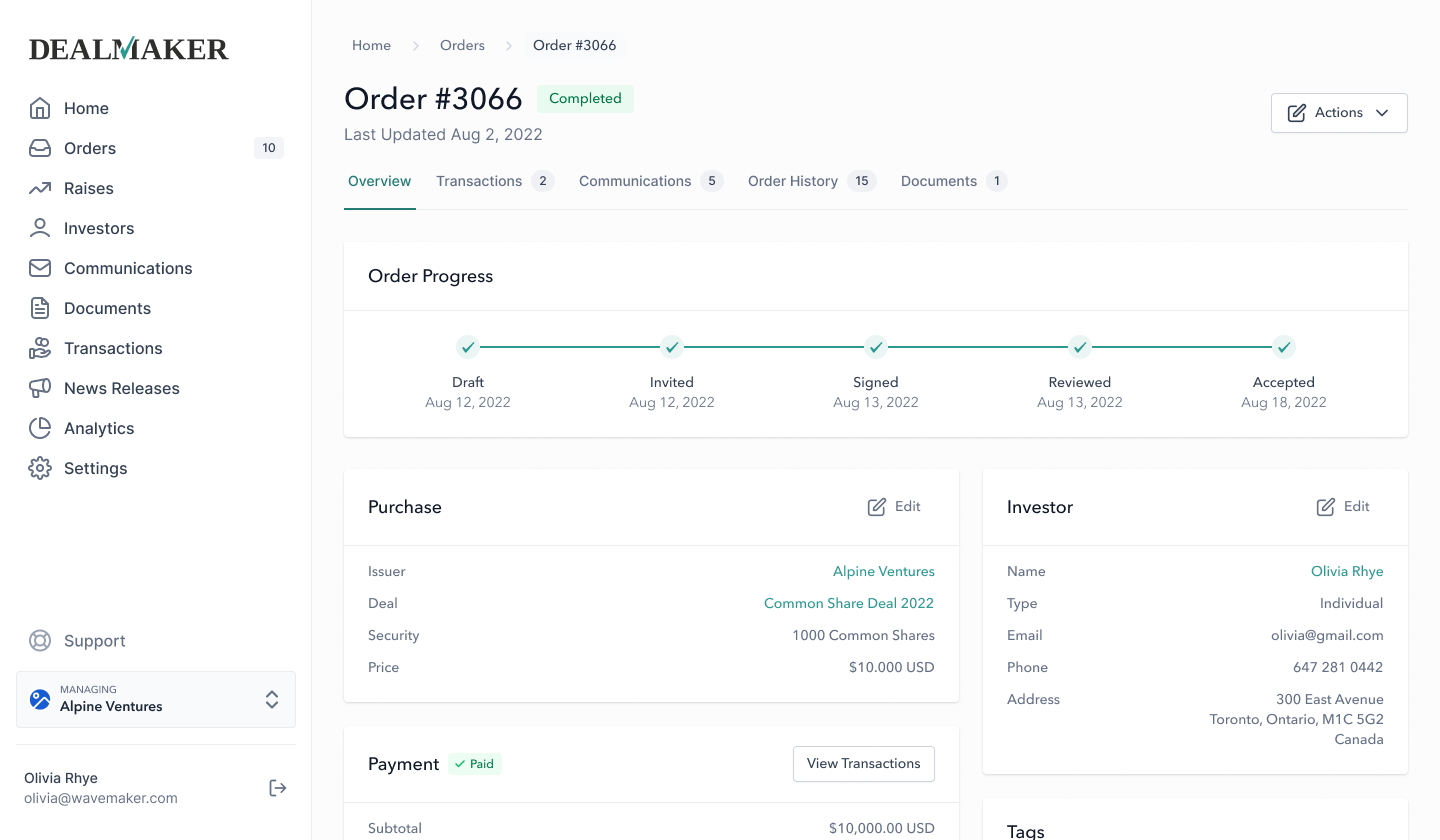Open Analytics via the pie chart icon

tap(40, 428)
